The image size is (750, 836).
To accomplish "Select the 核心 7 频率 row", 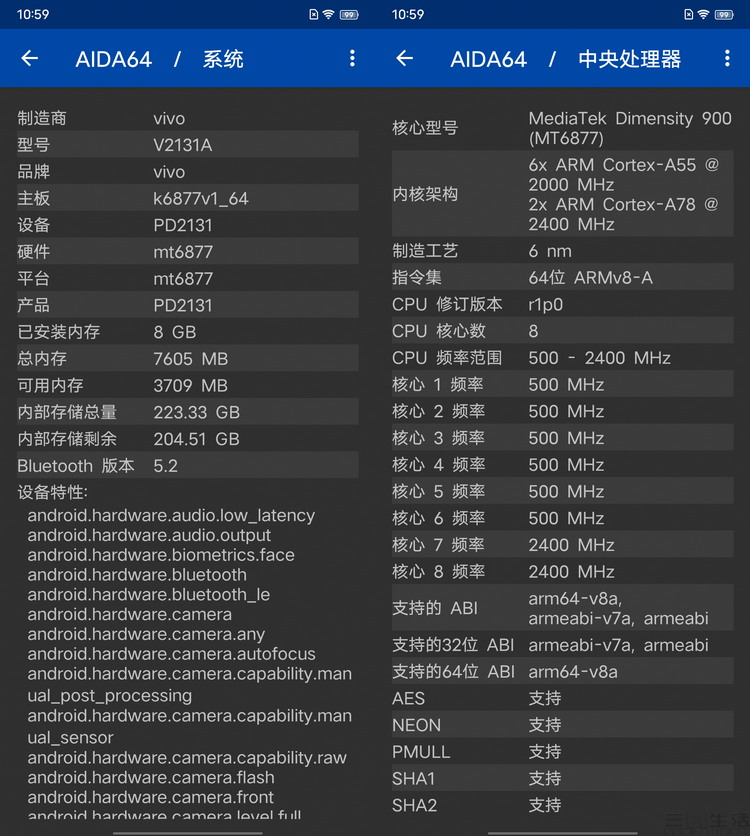I will click(562, 544).
